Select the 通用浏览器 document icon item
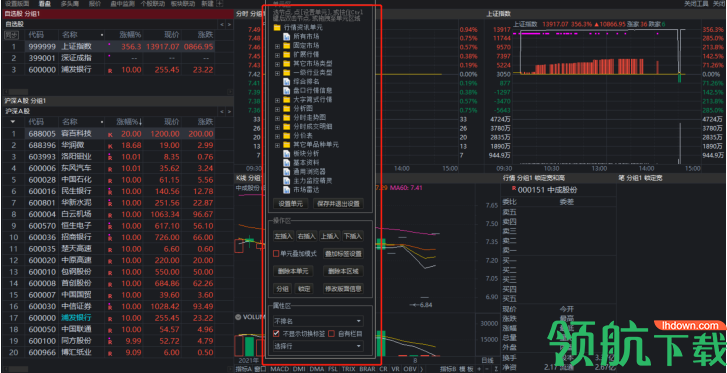The width and height of the screenshot is (727, 373). coord(286,171)
